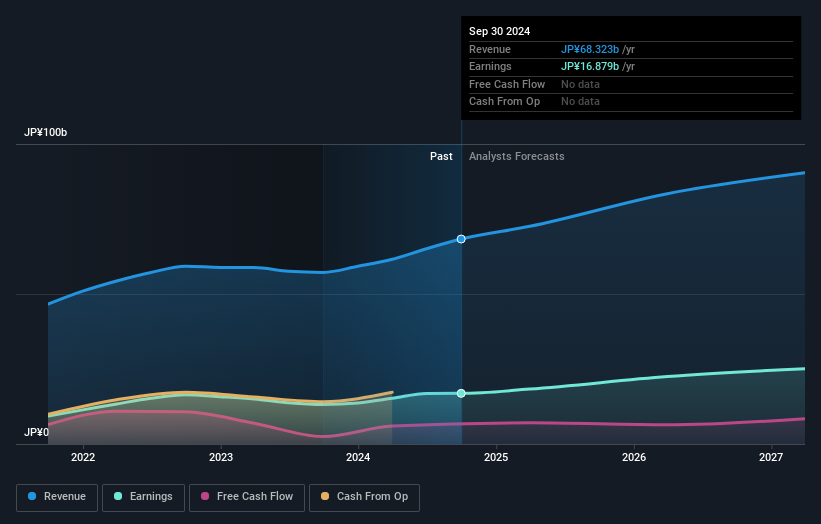Click the 2027 axis label

[771, 458]
